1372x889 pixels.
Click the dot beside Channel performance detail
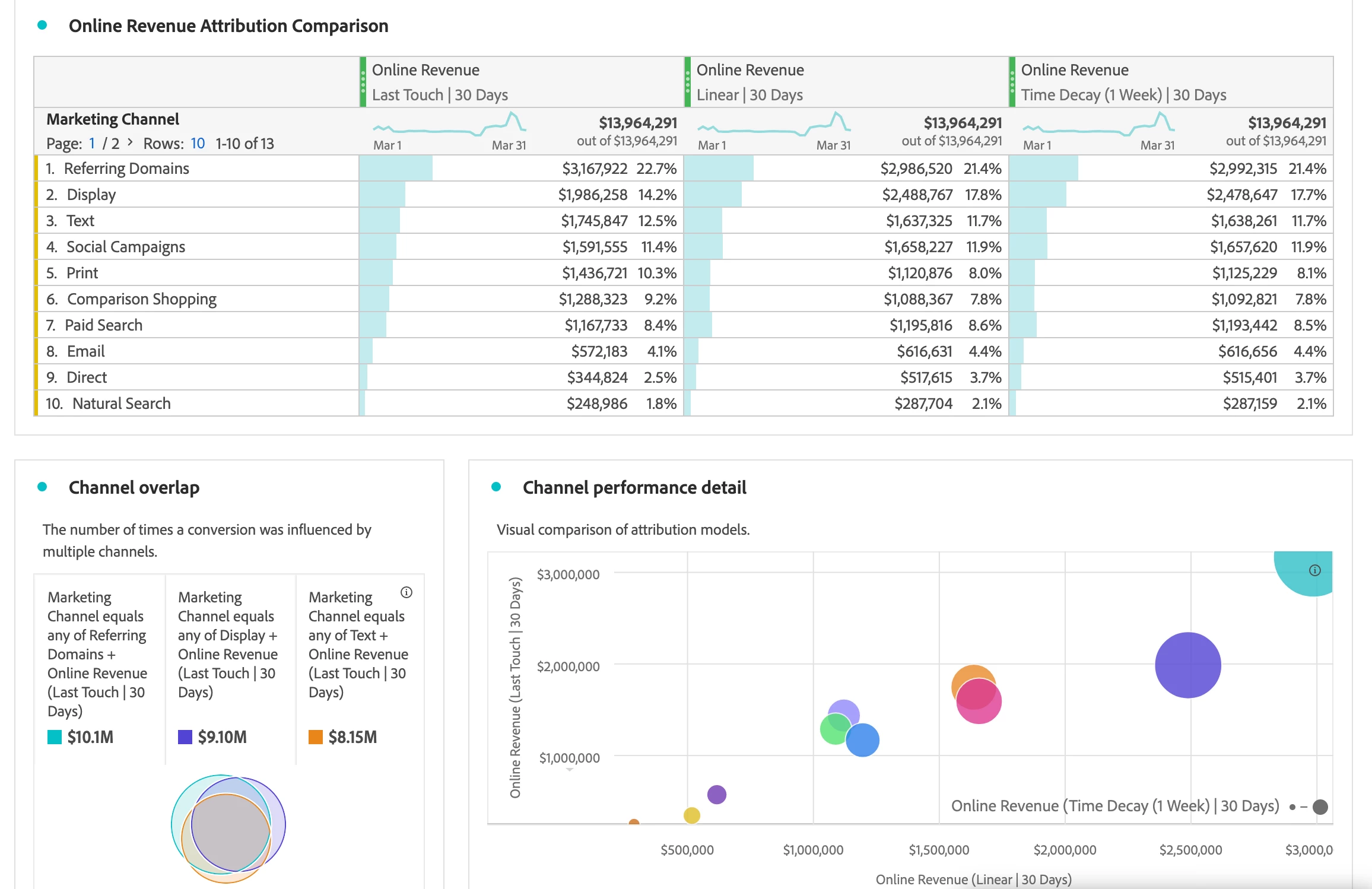pos(496,487)
